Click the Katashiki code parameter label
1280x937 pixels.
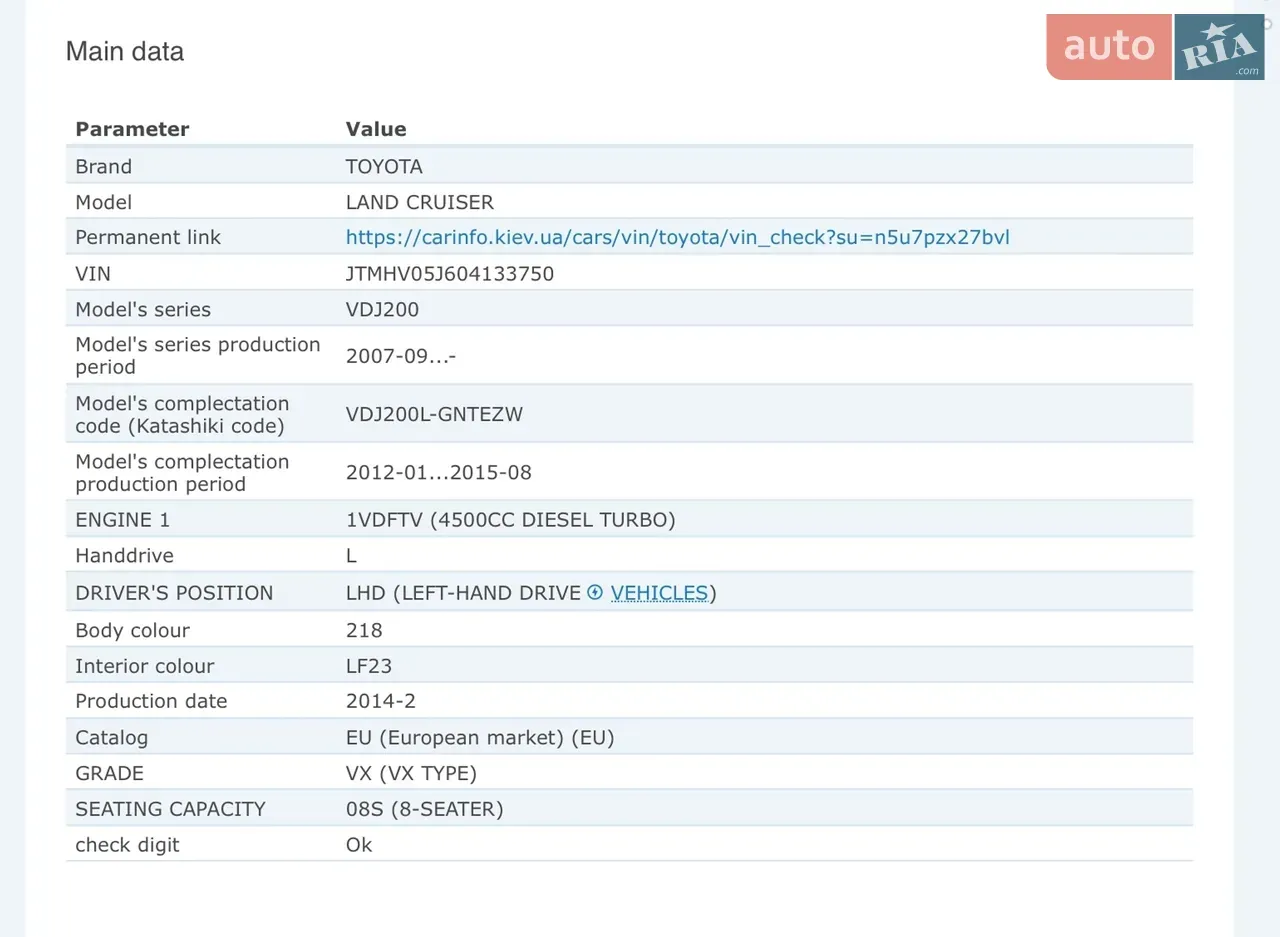182,414
